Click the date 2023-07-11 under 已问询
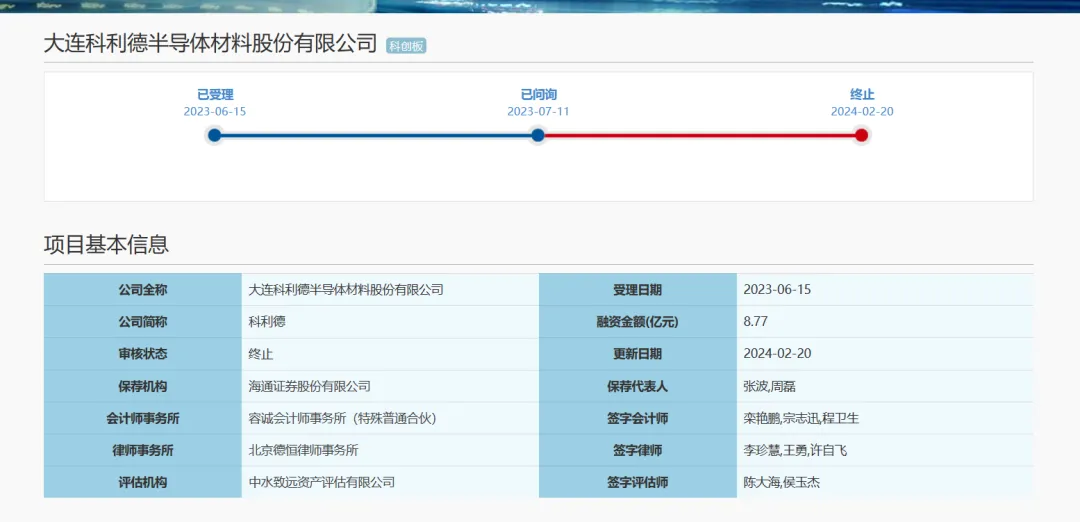The image size is (1080, 522). pyautogui.click(x=539, y=112)
